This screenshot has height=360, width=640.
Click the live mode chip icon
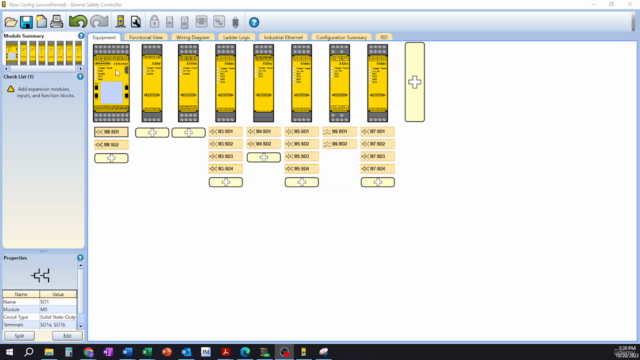pyautogui.click(x=202, y=22)
